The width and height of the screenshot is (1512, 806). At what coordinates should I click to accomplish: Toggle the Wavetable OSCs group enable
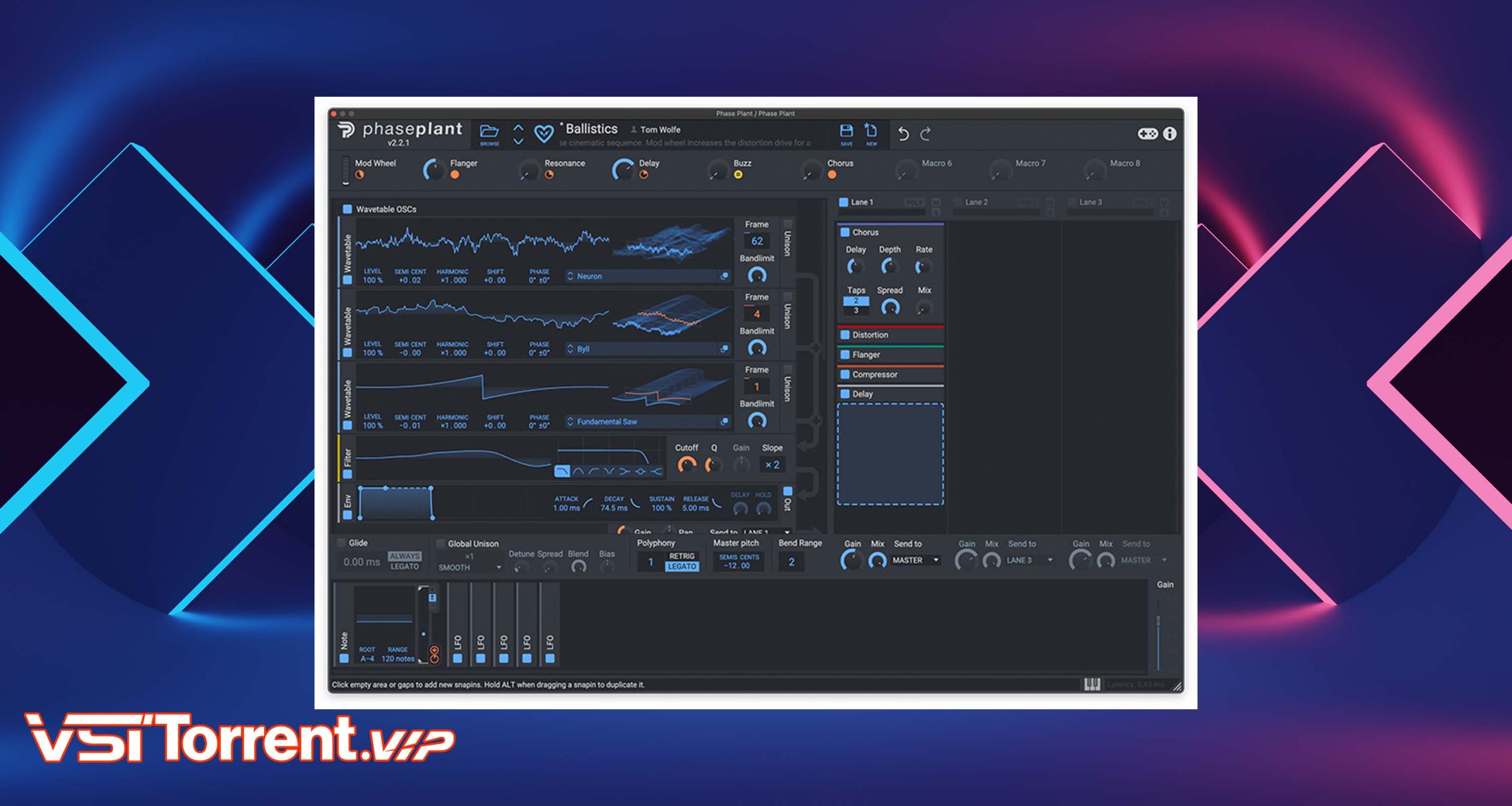coord(347,209)
